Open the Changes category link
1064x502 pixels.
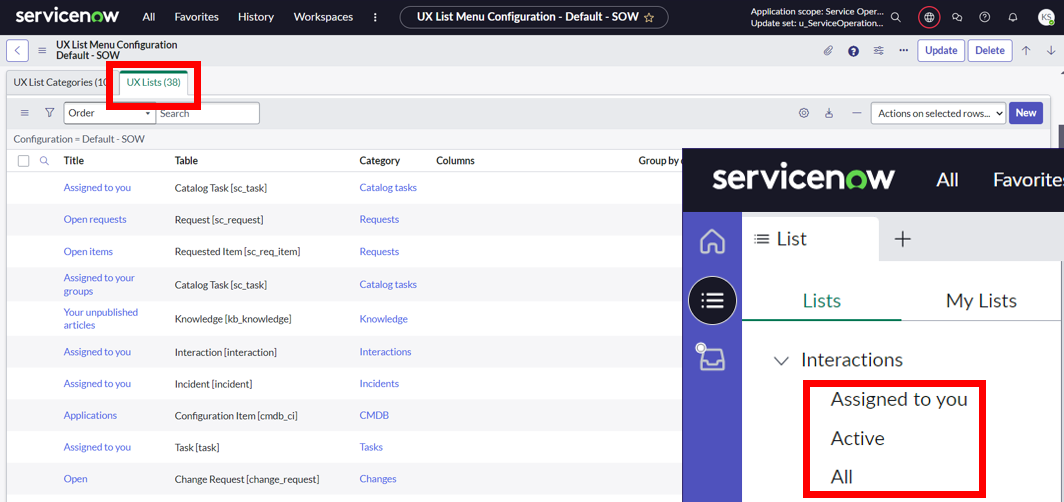coord(378,479)
